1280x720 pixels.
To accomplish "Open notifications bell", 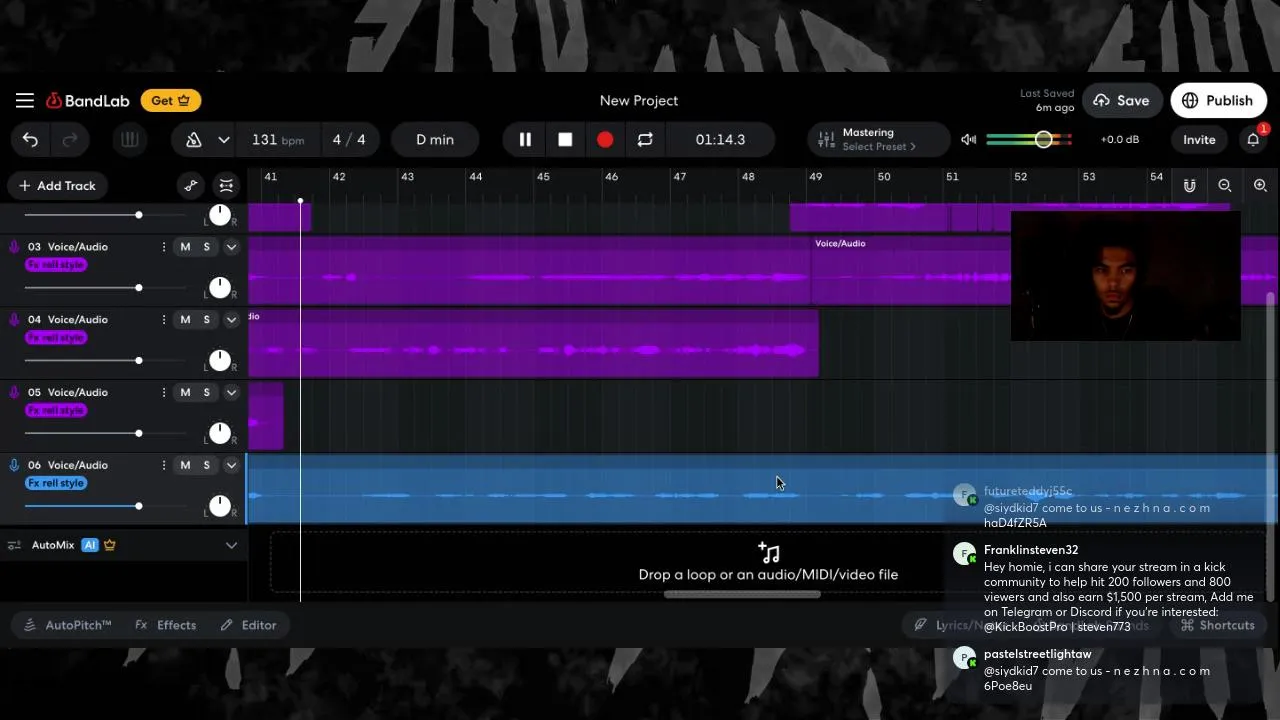I will coord(1253,140).
